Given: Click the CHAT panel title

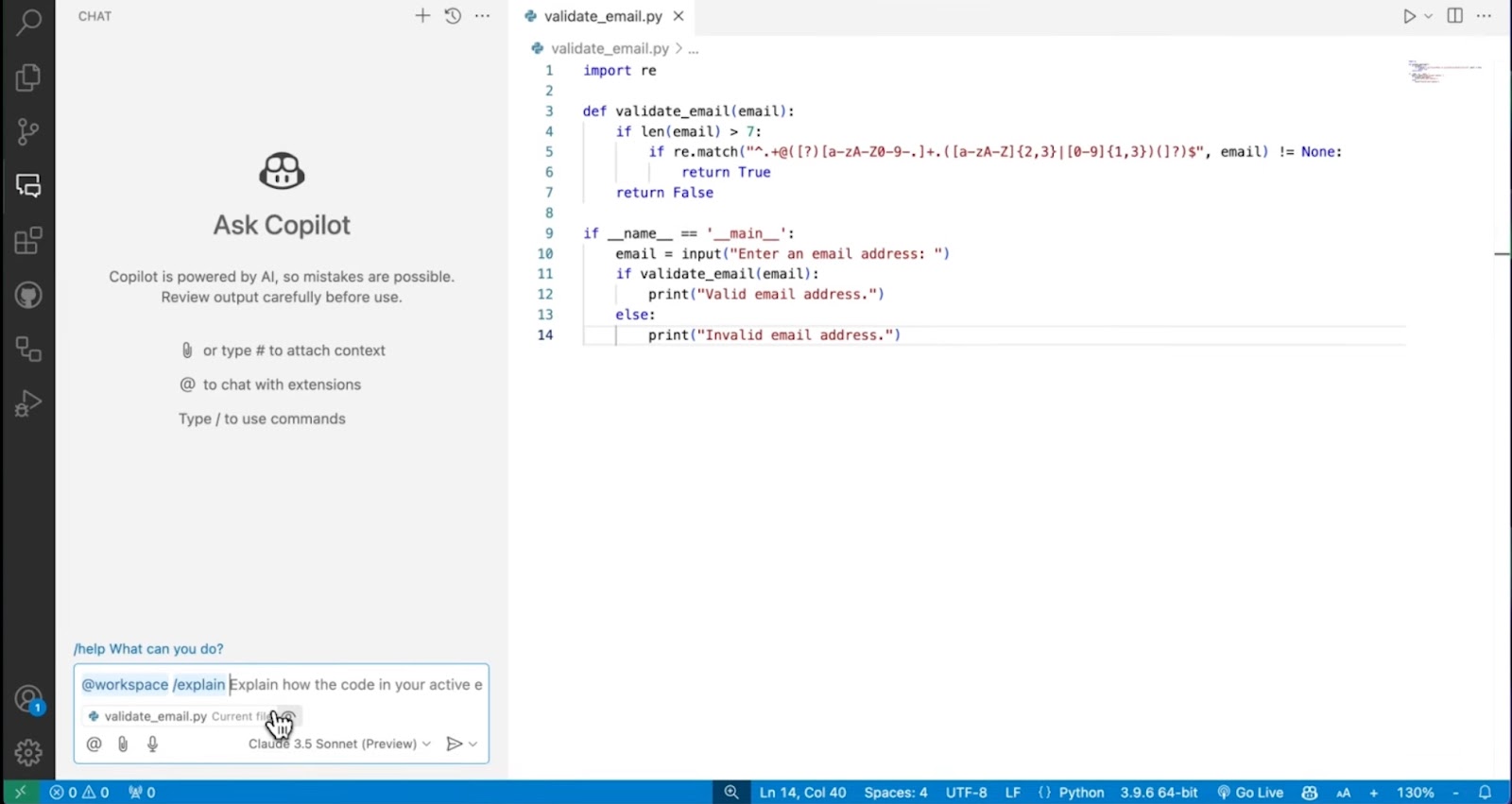Looking at the screenshot, I should coord(94,16).
